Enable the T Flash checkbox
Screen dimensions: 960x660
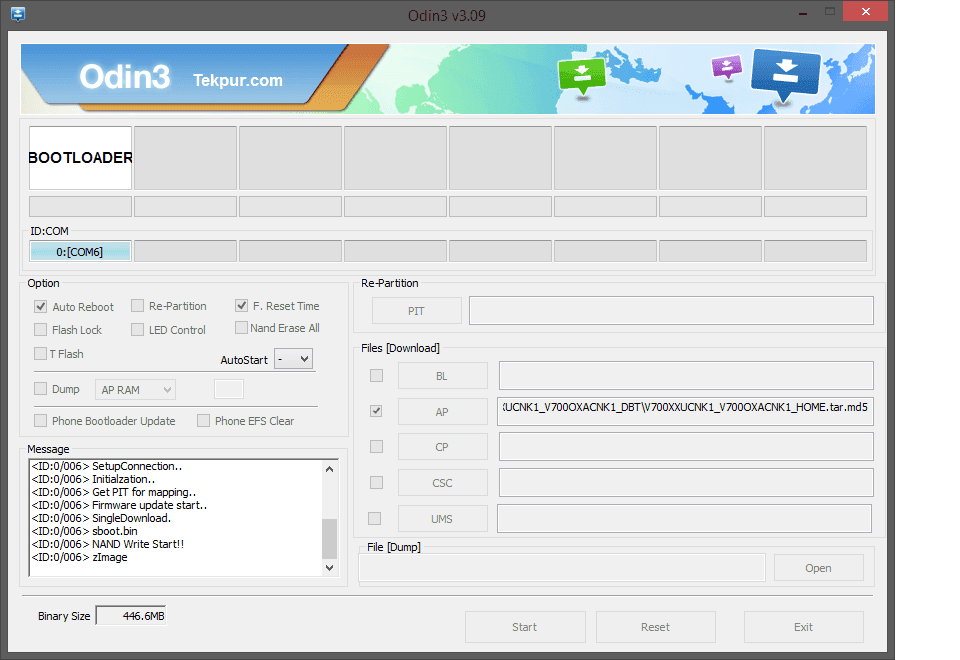(x=40, y=353)
